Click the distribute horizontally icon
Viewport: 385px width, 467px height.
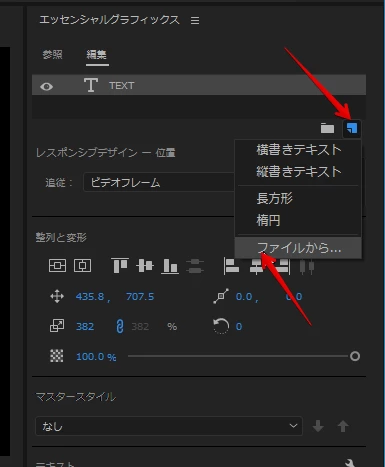click(307, 267)
